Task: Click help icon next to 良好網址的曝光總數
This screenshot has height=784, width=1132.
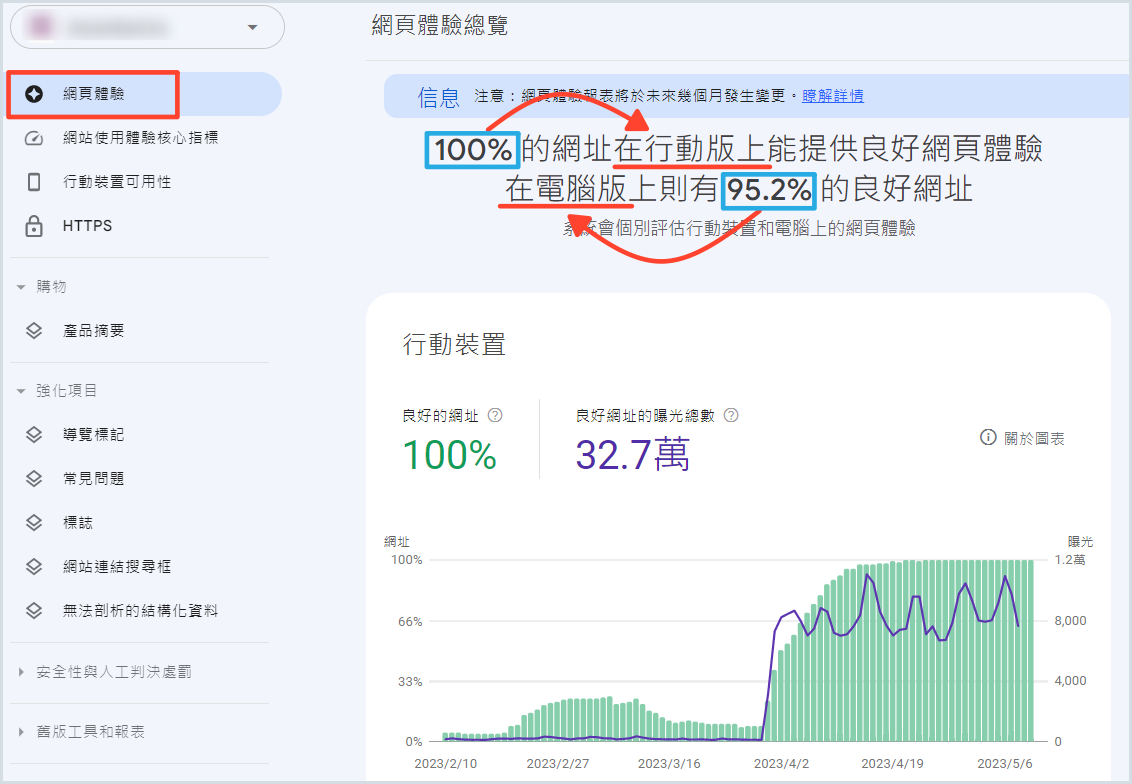Action: click(731, 416)
